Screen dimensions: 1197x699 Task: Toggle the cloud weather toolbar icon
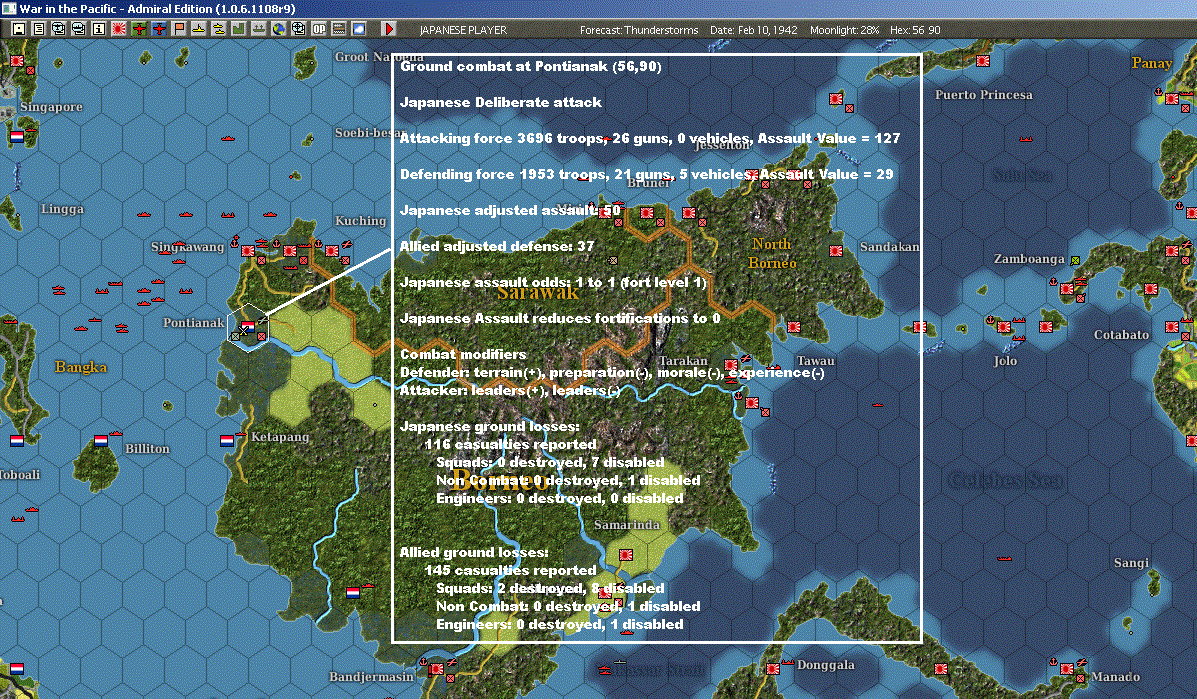coord(358,29)
